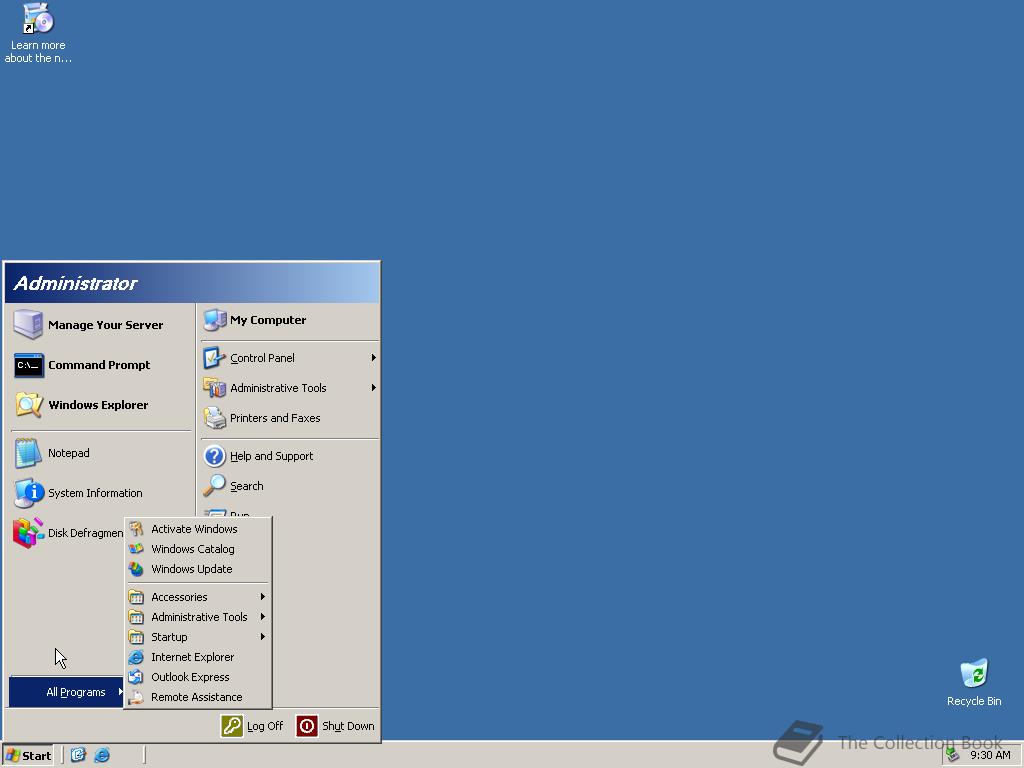Image resolution: width=1024 pixels, height=768 pixels.
Task: Click the Search text label
Action: 247,487
